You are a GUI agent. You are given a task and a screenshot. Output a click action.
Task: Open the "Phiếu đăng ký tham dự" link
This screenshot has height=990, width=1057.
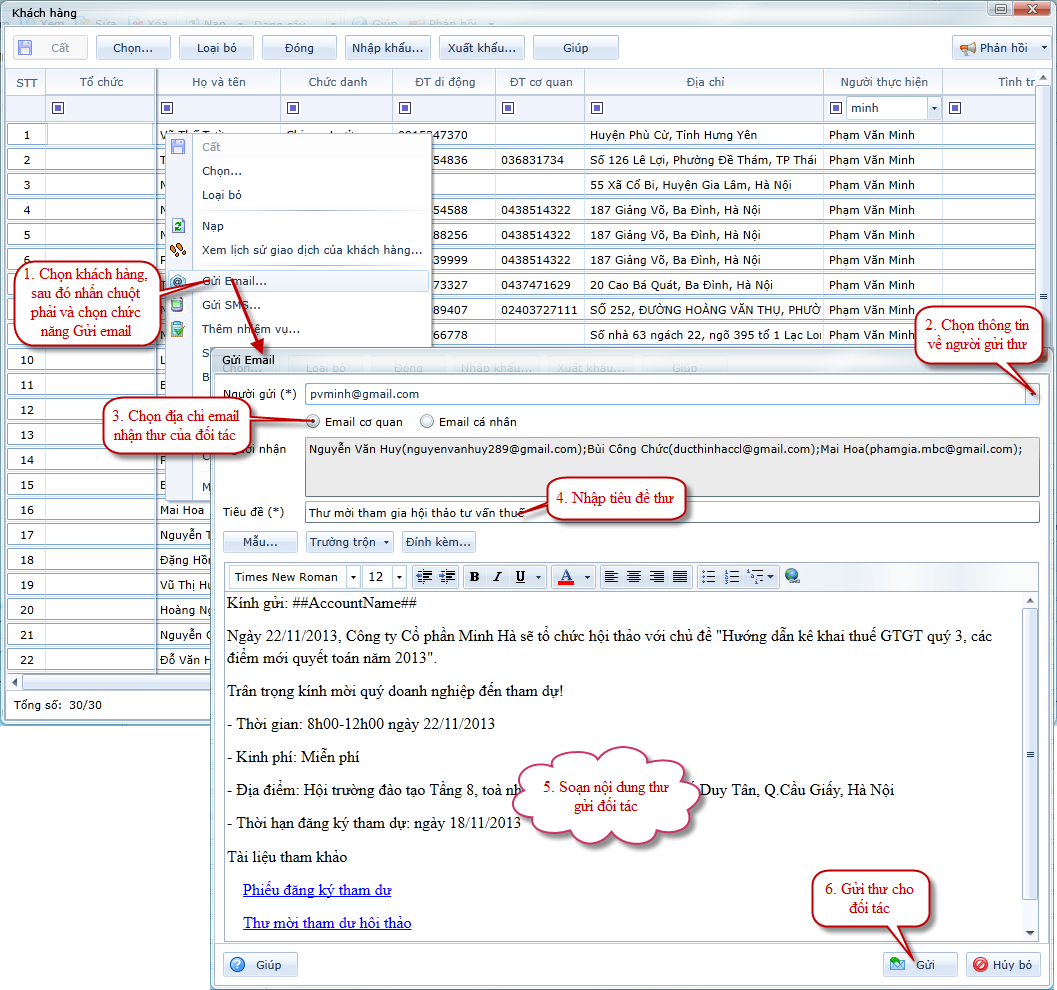coord(317,890)
